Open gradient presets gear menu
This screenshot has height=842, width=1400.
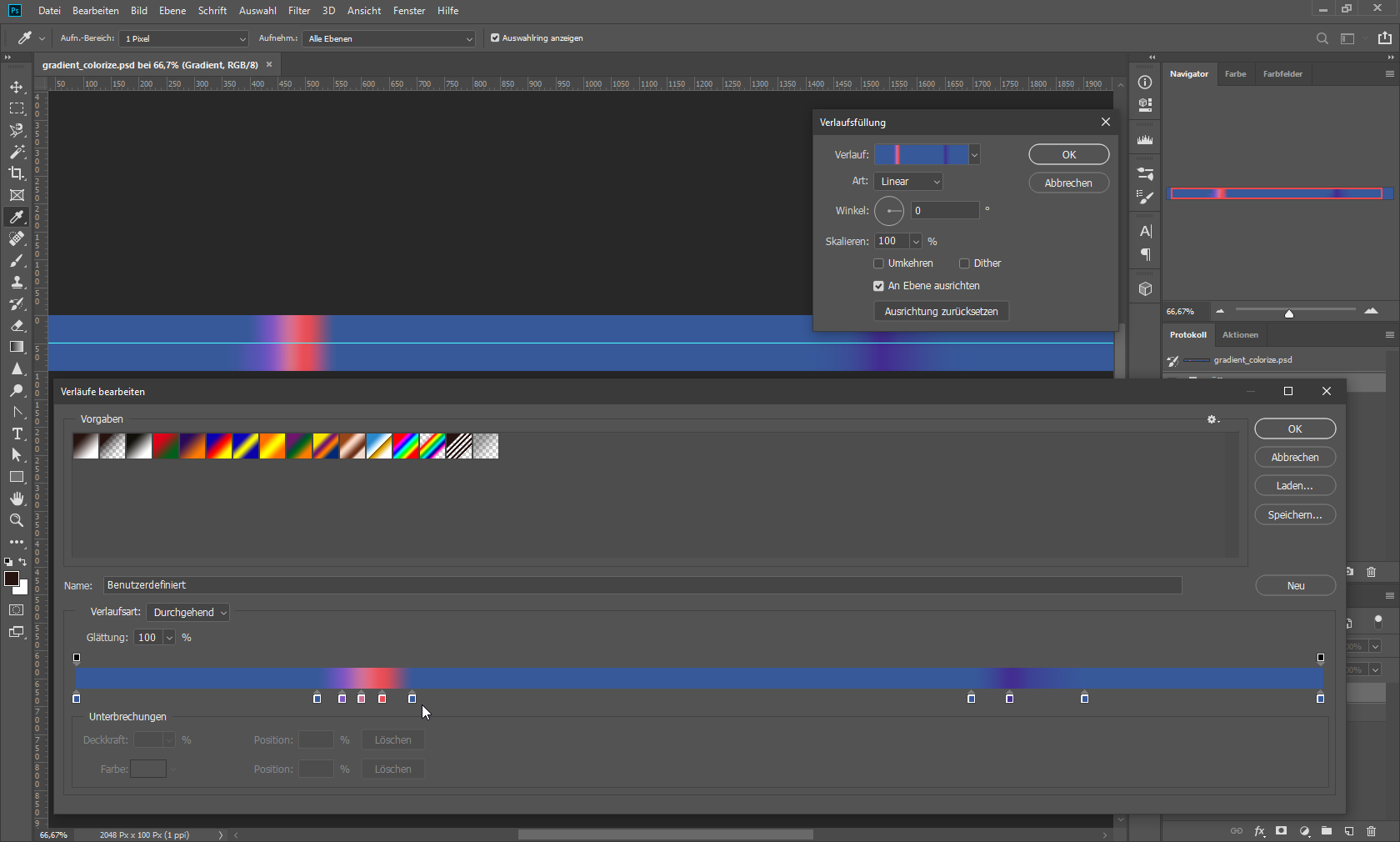[x=1212, y=419]
